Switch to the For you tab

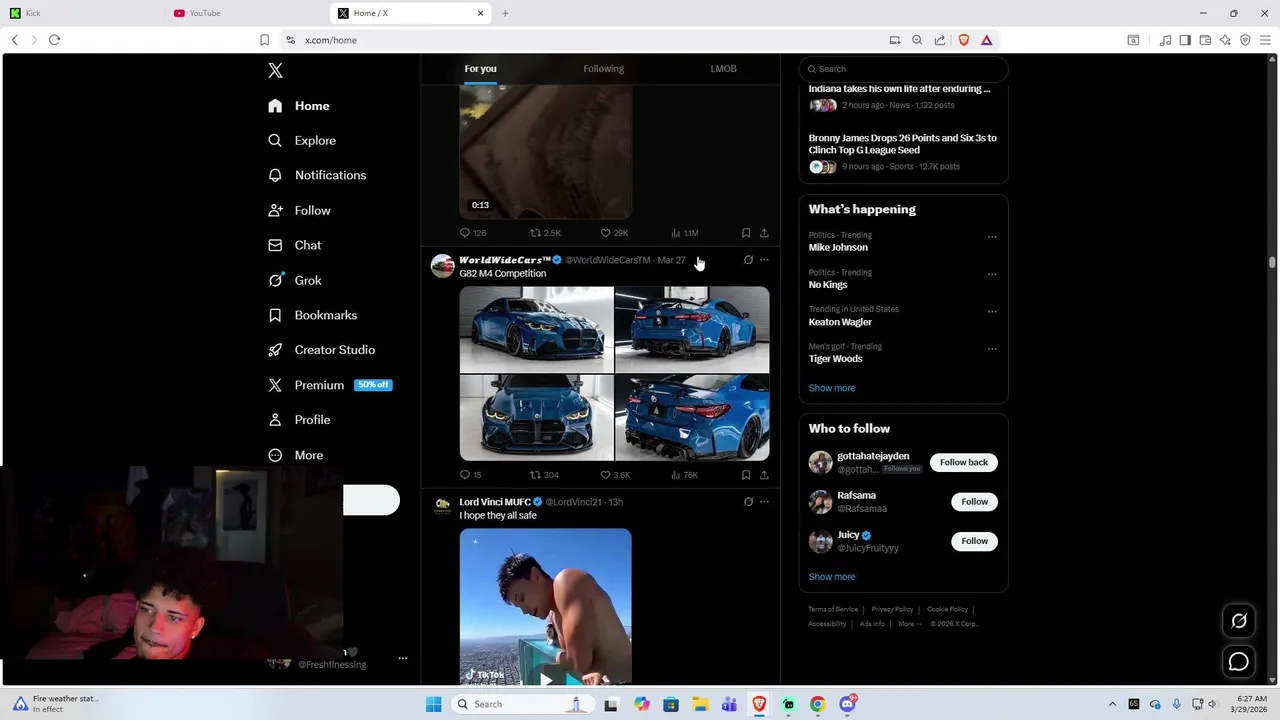[480, 69]
